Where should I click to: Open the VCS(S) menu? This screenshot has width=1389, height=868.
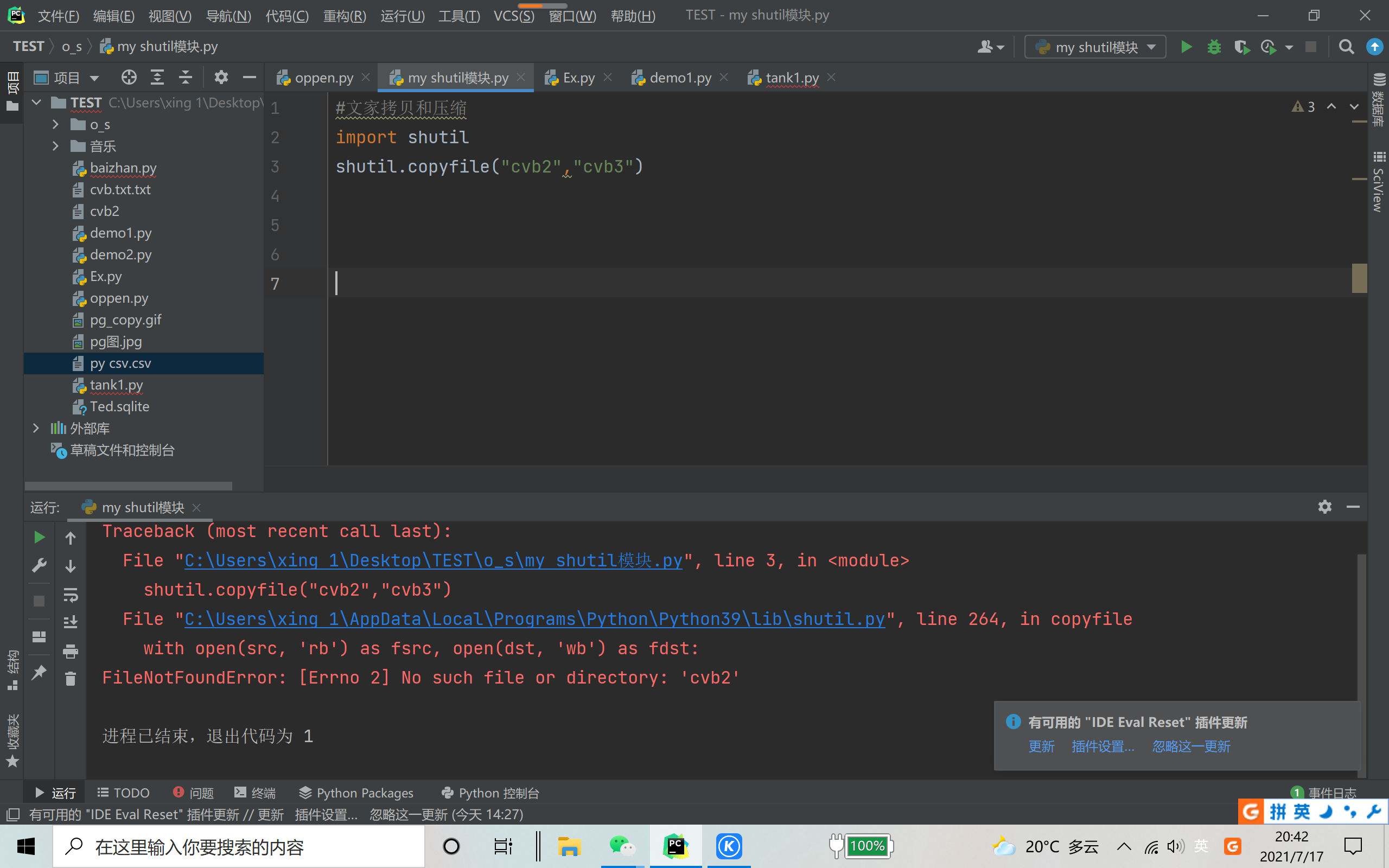tap(514, 16)
